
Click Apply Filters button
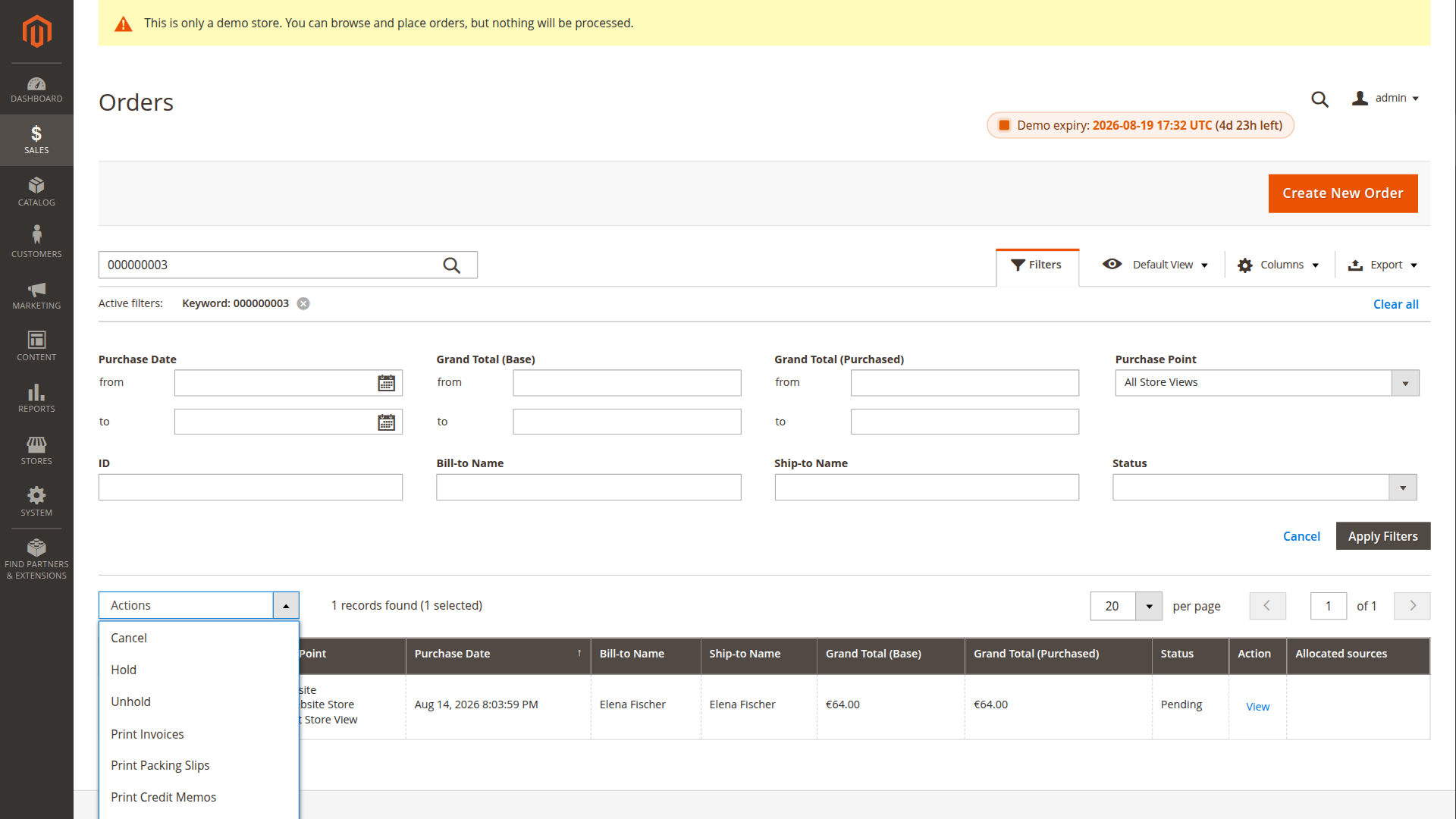(1382, 536)
